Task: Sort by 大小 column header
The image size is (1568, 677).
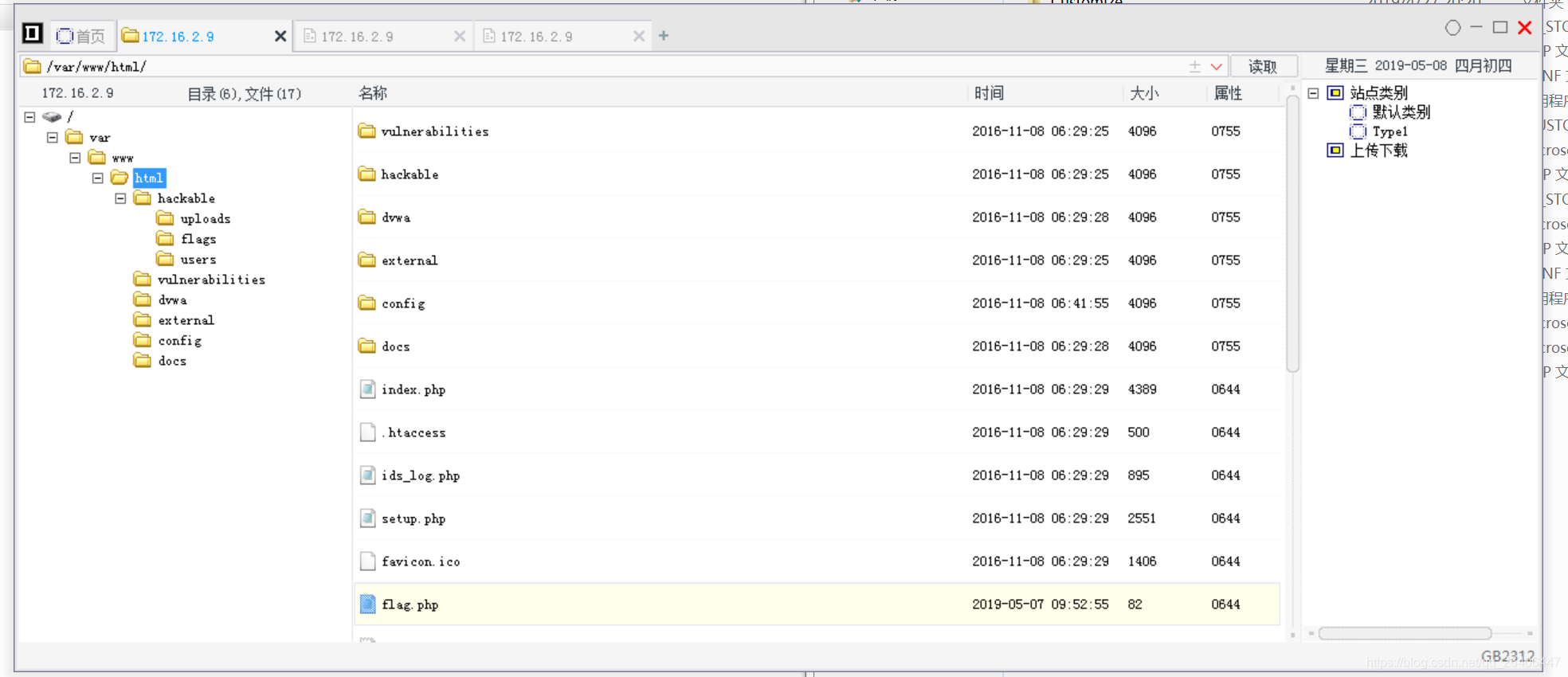Action: tap(1144, 93)
